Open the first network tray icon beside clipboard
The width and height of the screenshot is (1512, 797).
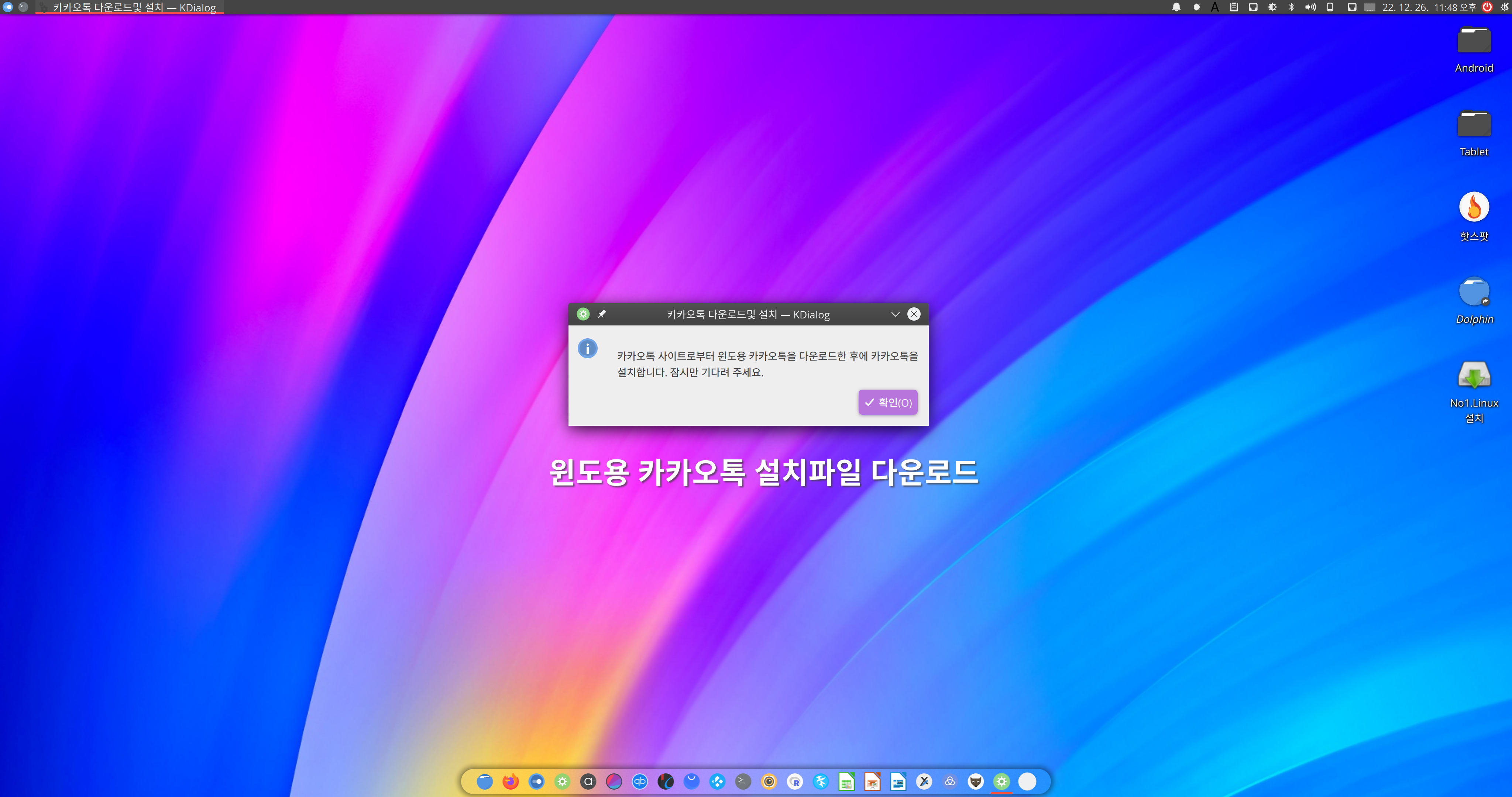point(1253,7)
